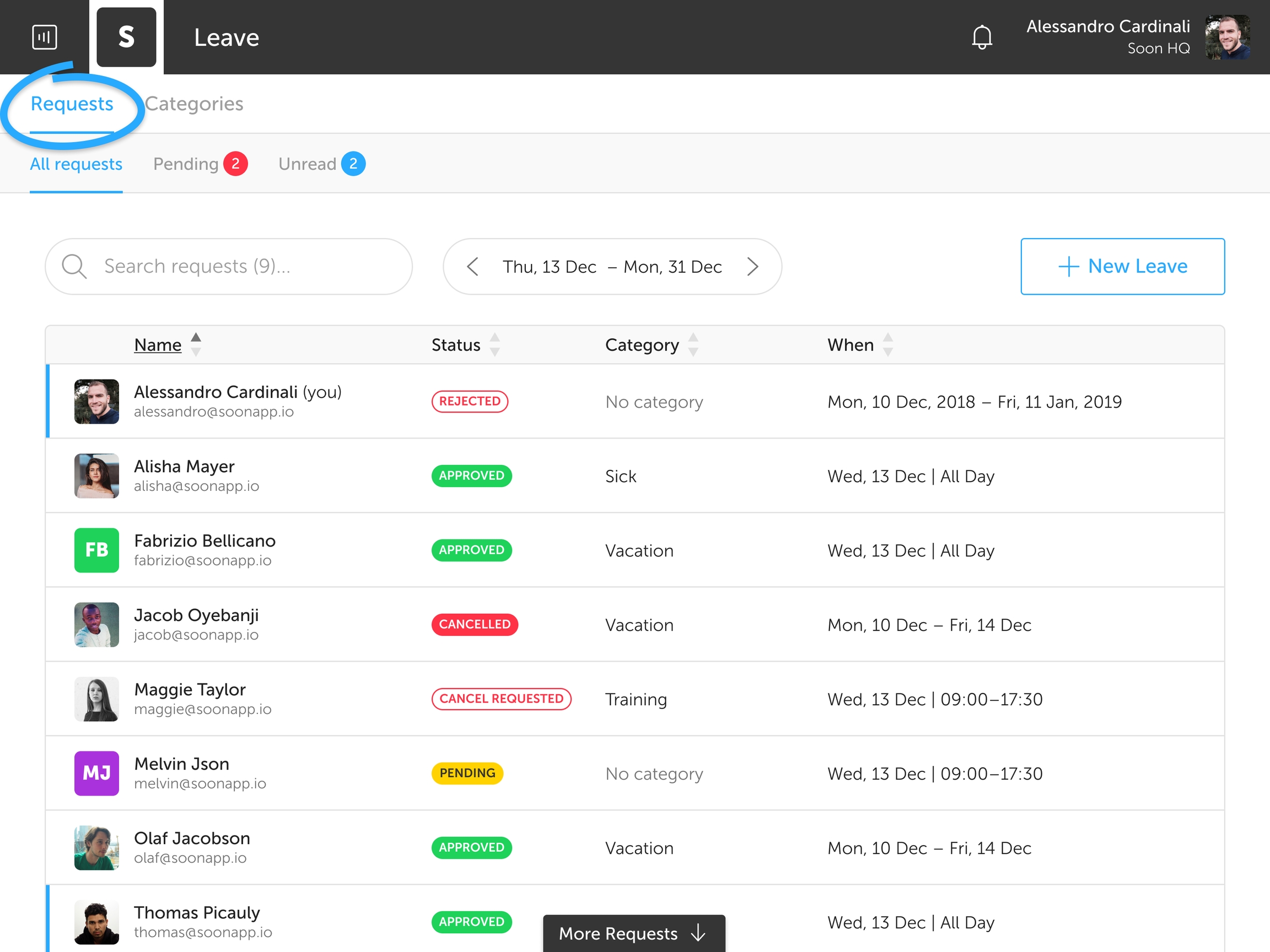Viewport: 1270px width, 952px height.
Task: Sort requests by When column
Action: pyautogui.click(x=851, y=345)
